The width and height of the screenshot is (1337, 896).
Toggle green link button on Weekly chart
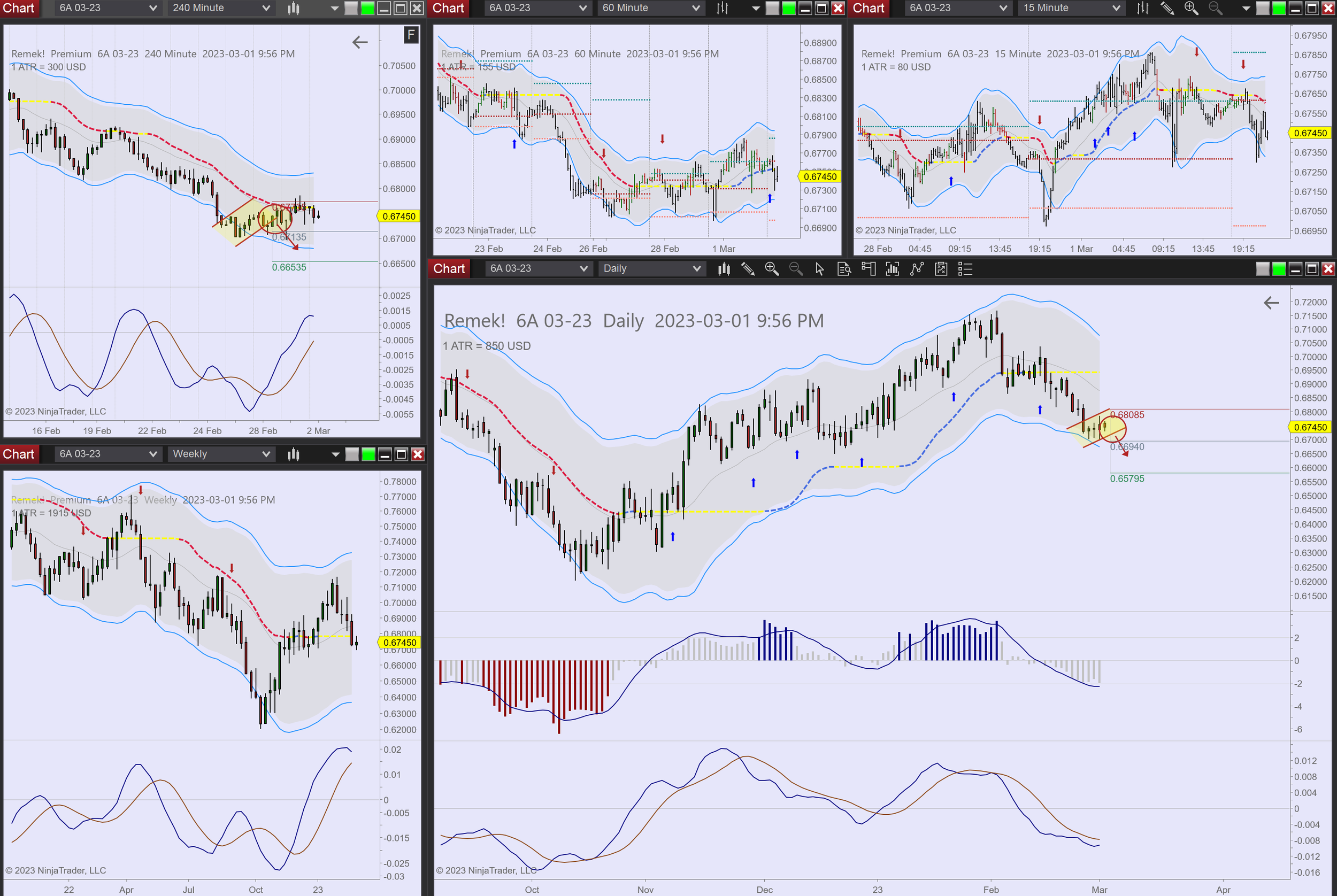point(368,454)
